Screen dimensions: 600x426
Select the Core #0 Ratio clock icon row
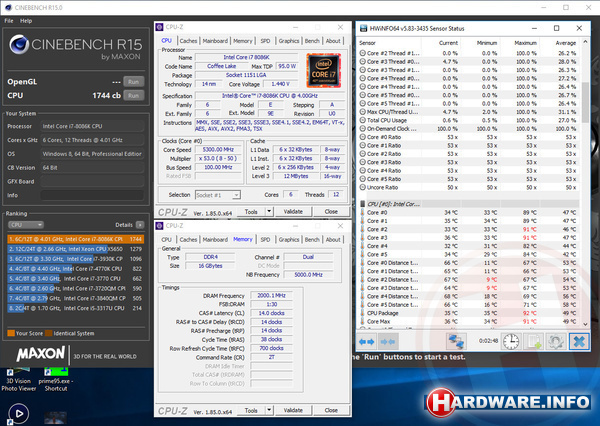(x=470, y=137)
